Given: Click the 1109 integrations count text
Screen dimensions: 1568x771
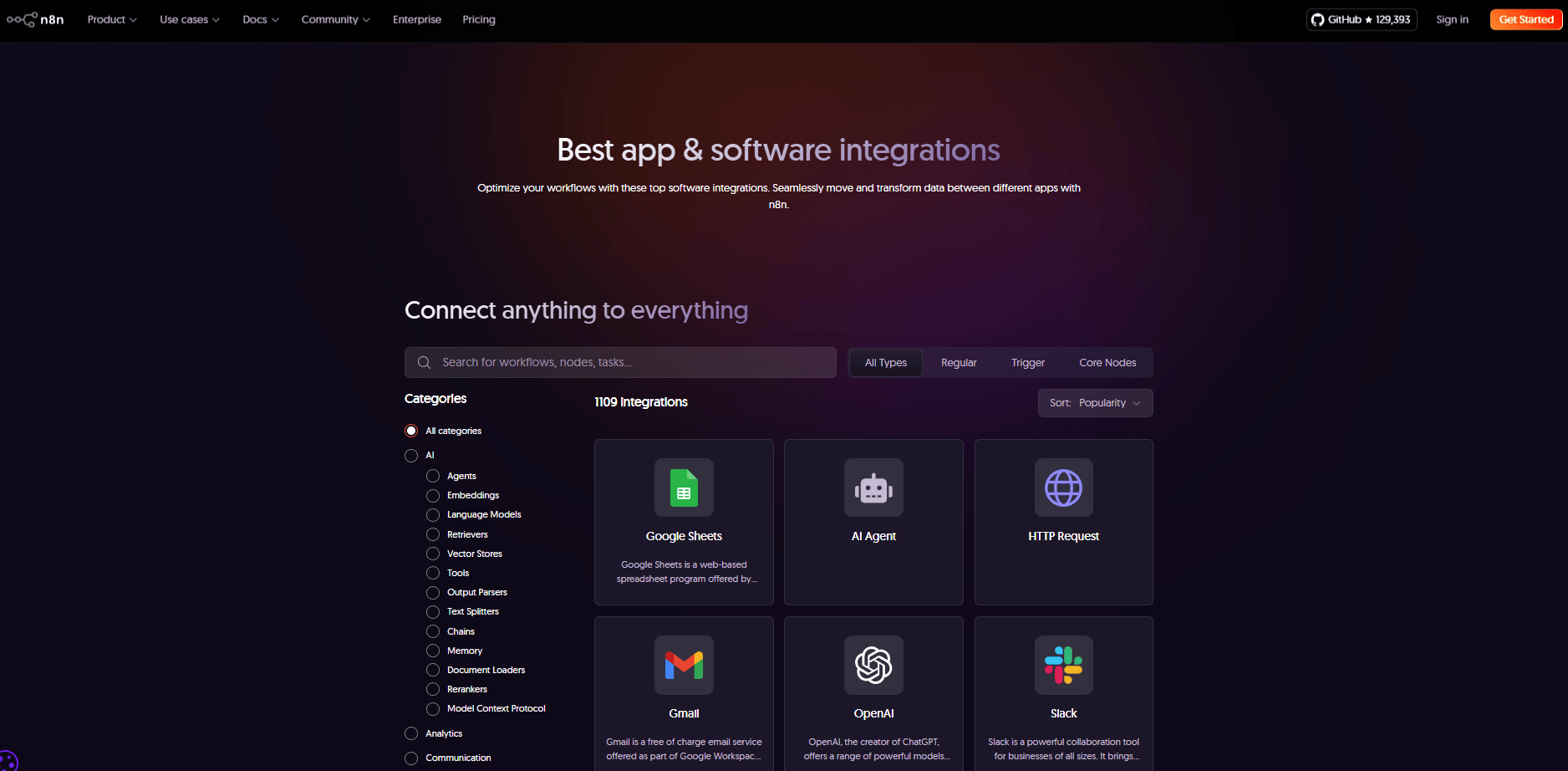Looking at the screenshot, I should point(641,402).
